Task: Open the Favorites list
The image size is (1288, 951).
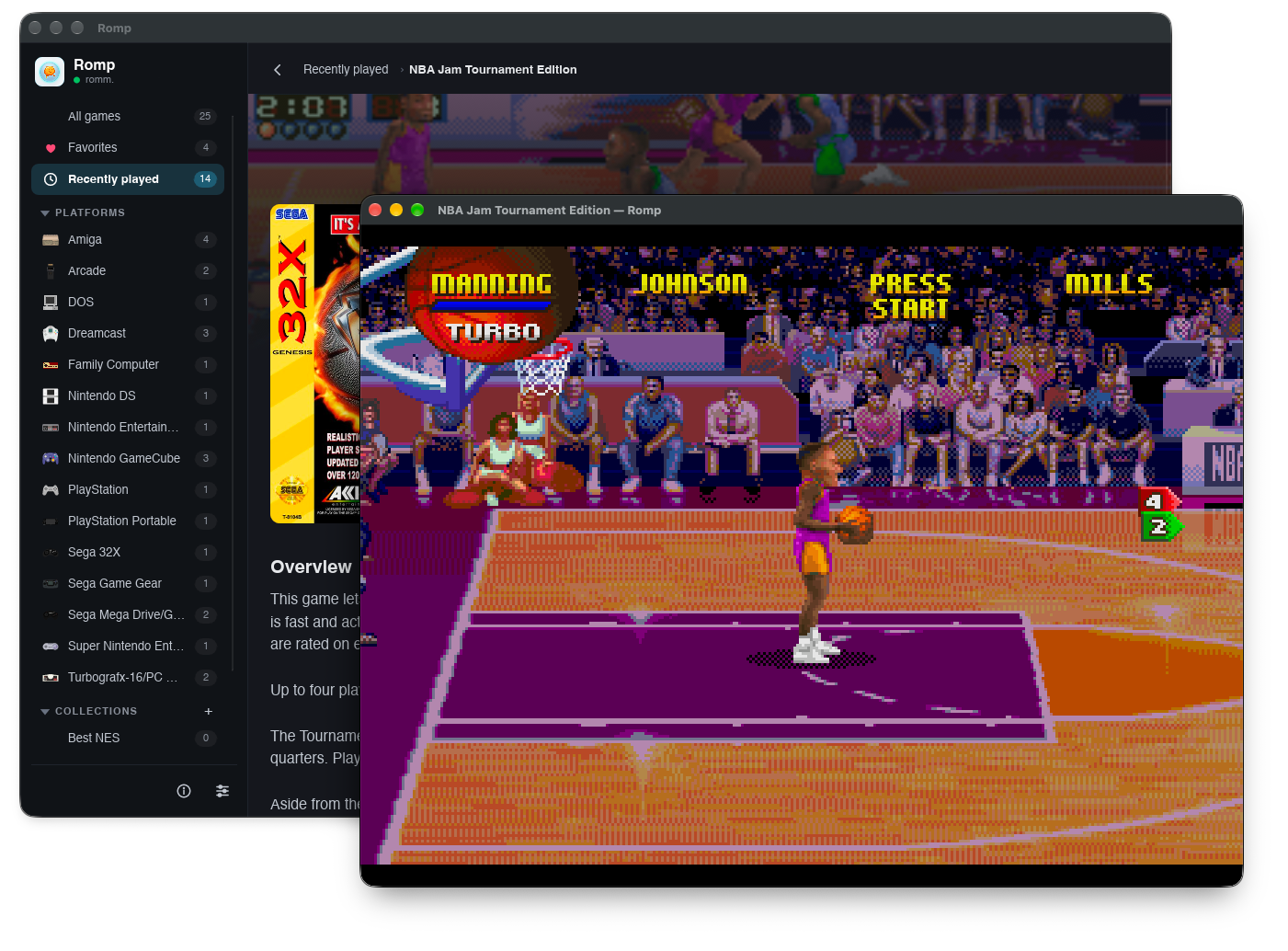Action: [x=128, y=148]
